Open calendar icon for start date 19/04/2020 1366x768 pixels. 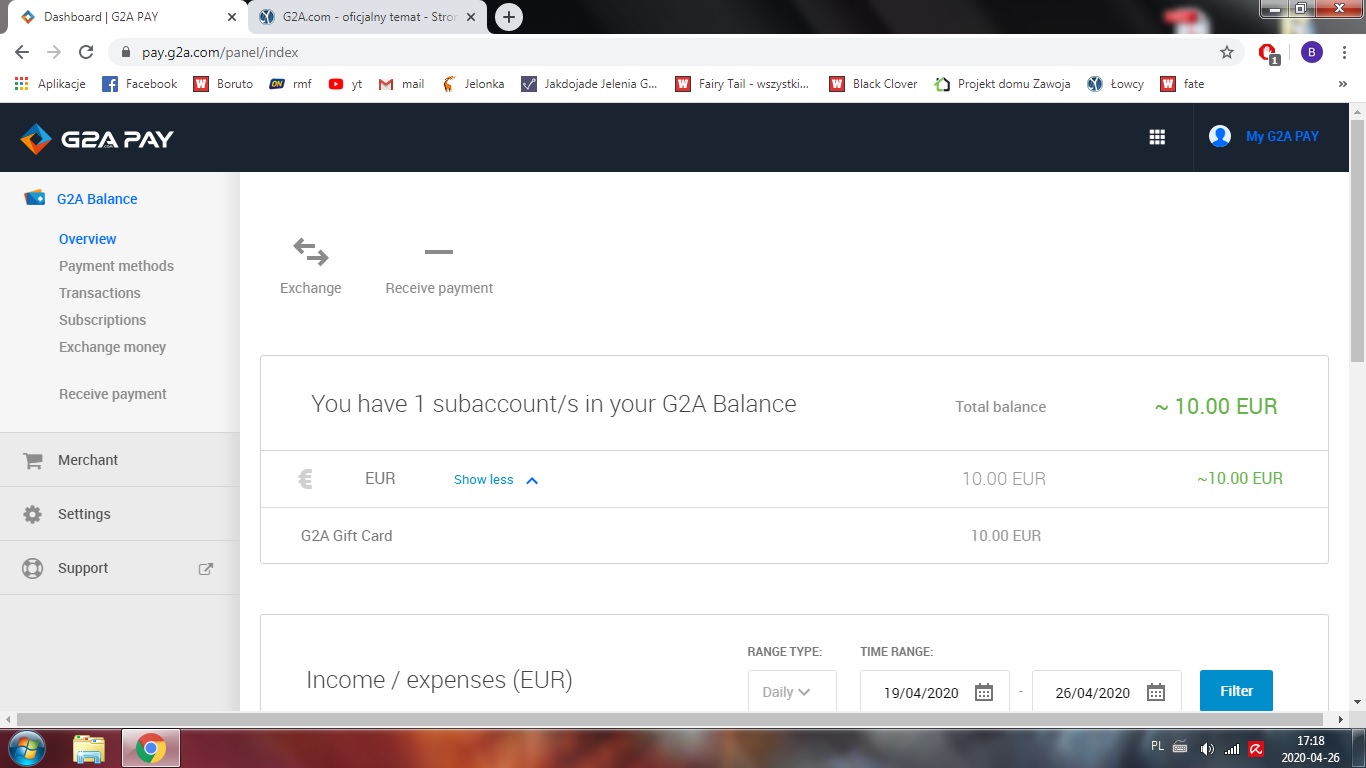pos(984,692)
